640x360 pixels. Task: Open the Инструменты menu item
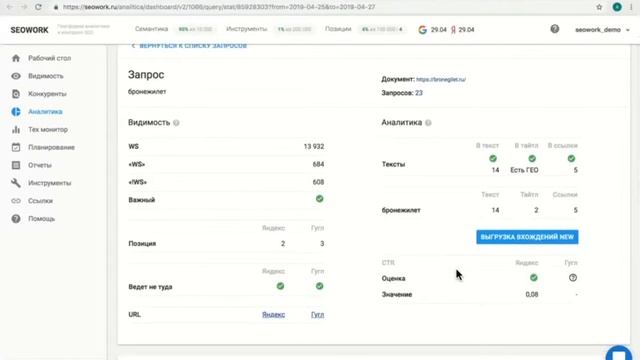pos(49,183)
